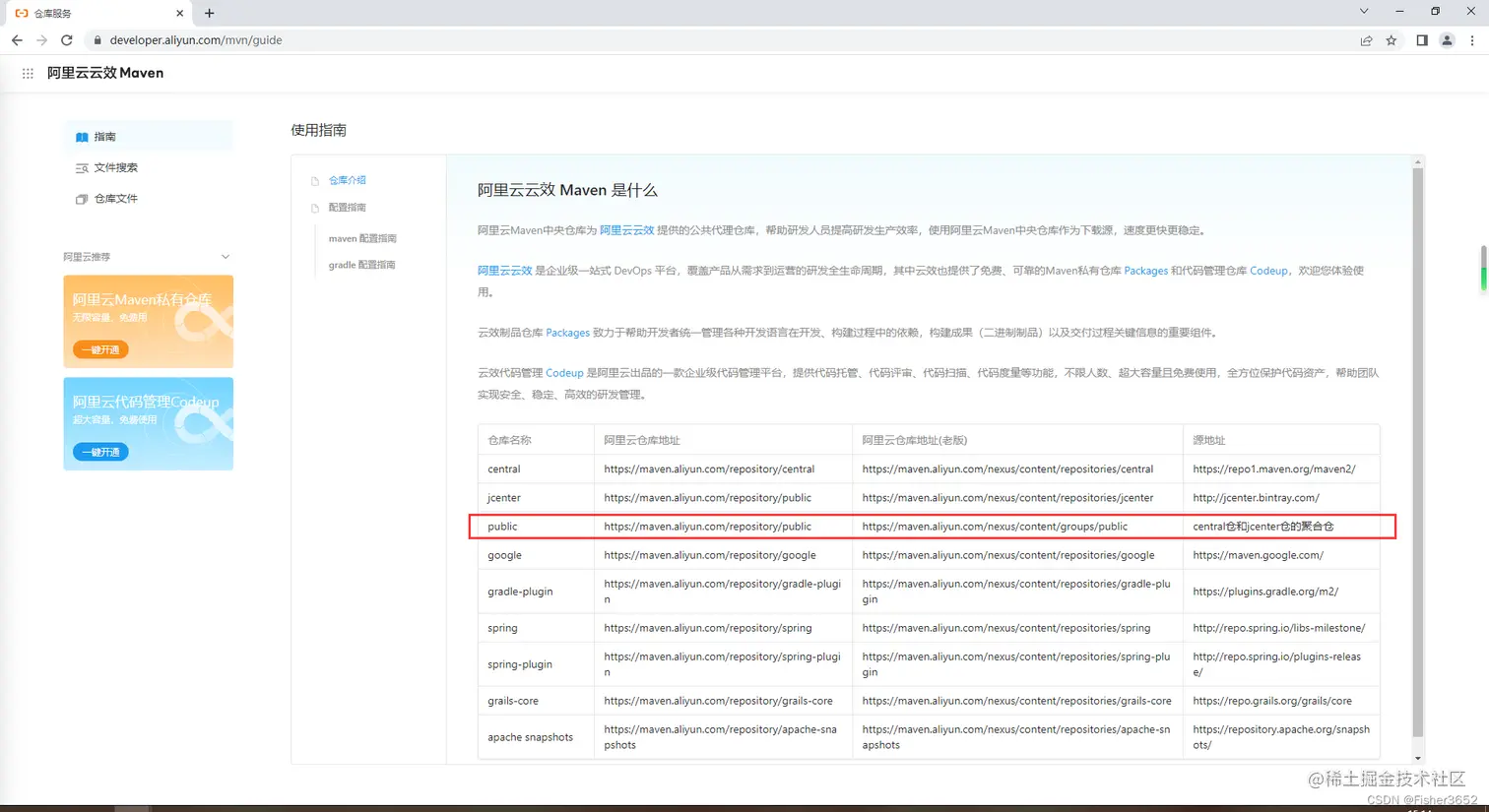Open a new browser tab
Image resolution: width=1489 pixels, height=812 pixels.
point(210,13)
